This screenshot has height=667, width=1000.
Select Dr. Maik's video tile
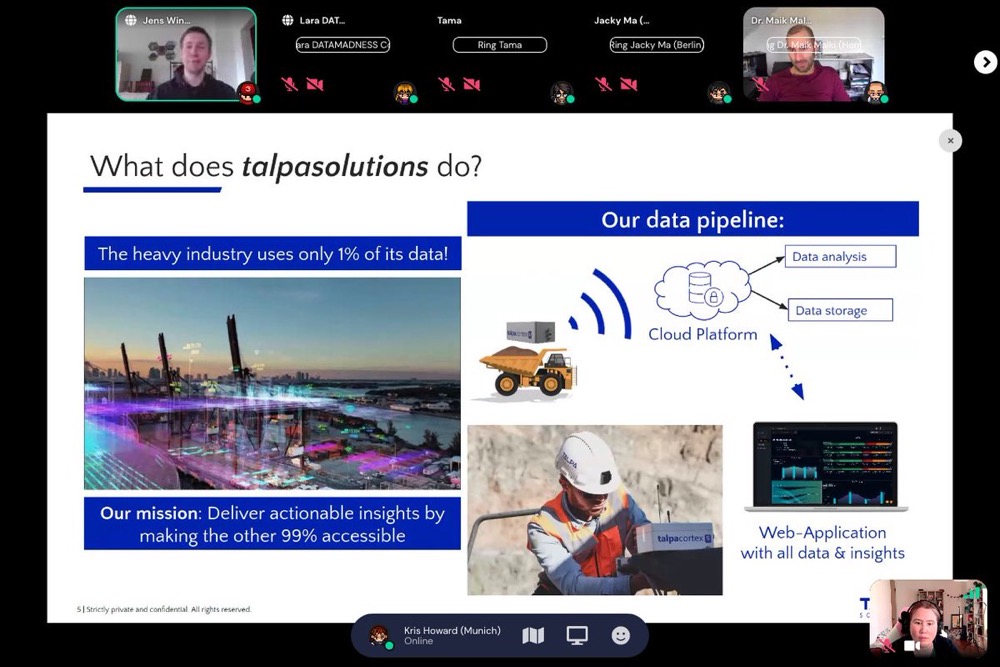(x=814, y=54)
